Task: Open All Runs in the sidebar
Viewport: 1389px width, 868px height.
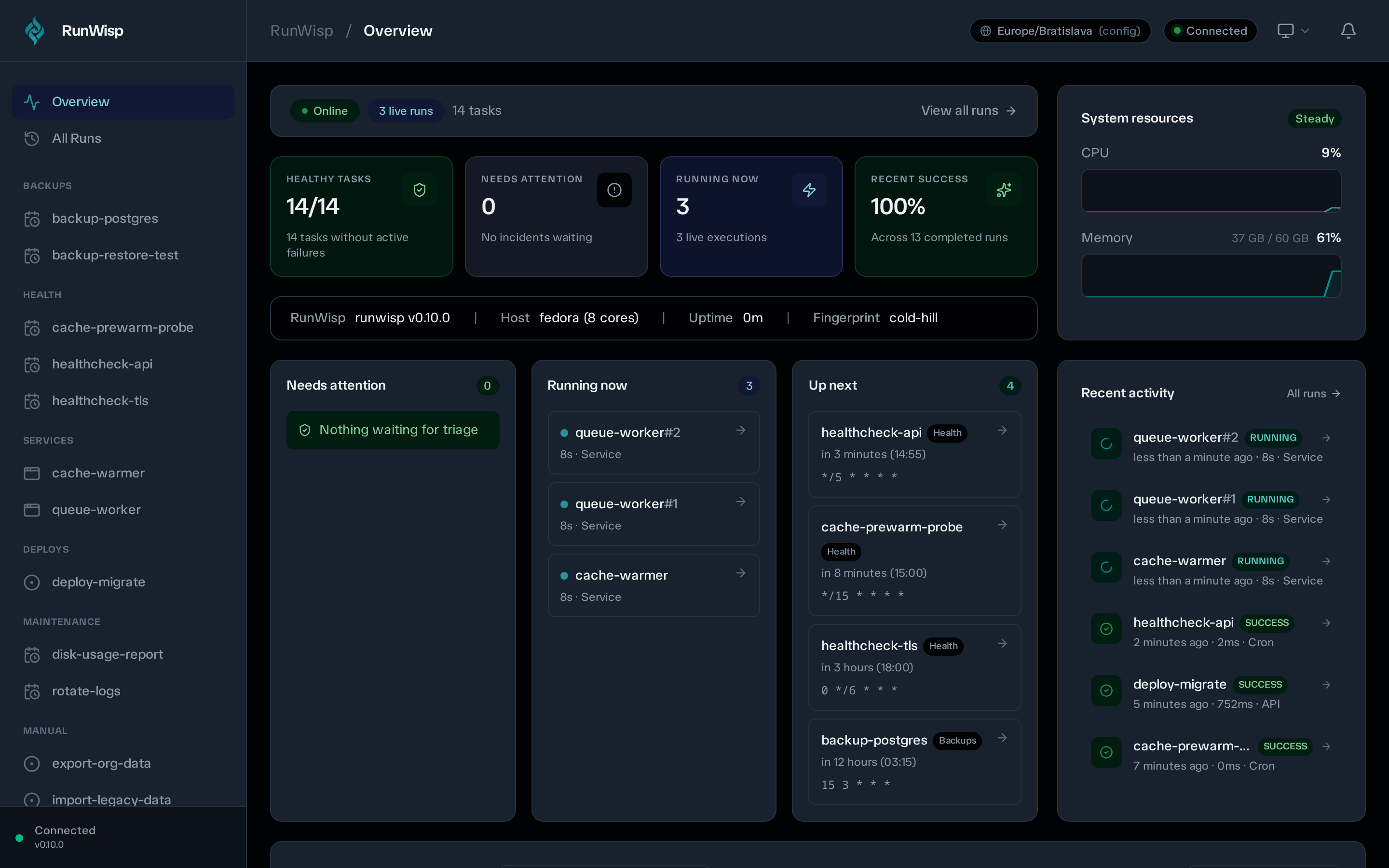Action: pos(123,138)
